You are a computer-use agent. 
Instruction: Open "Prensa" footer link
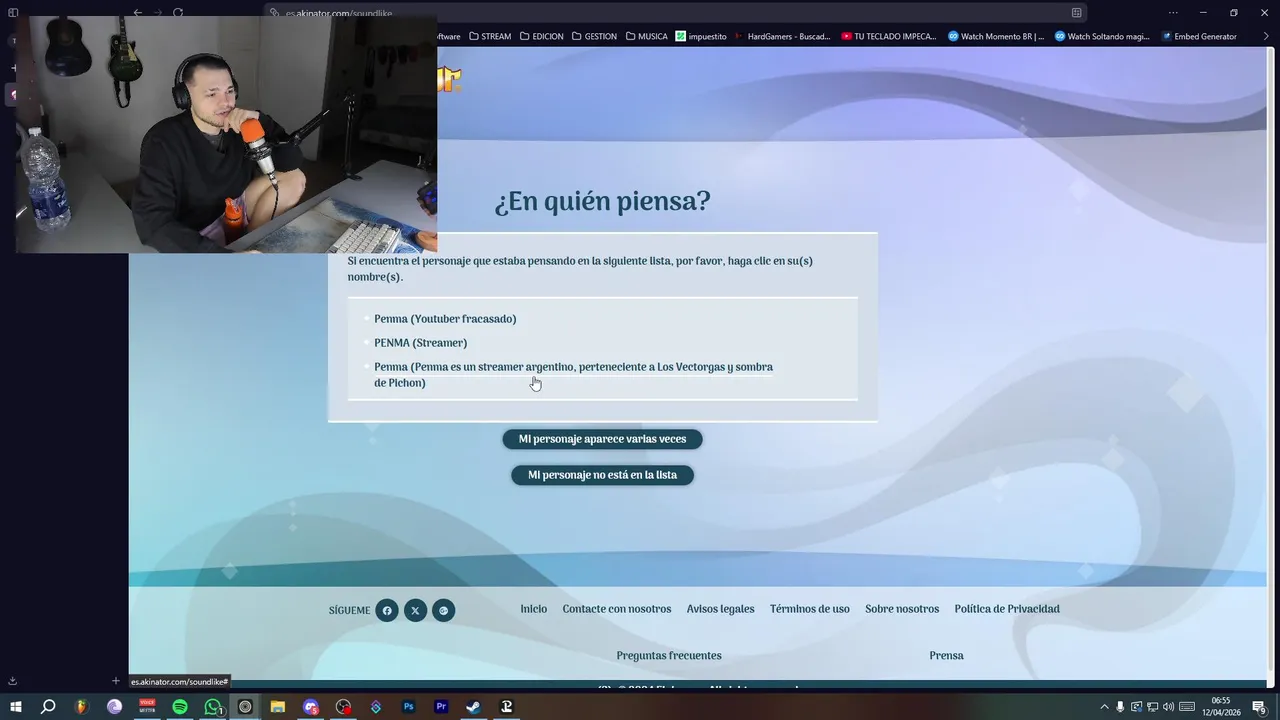click(946, 656)
